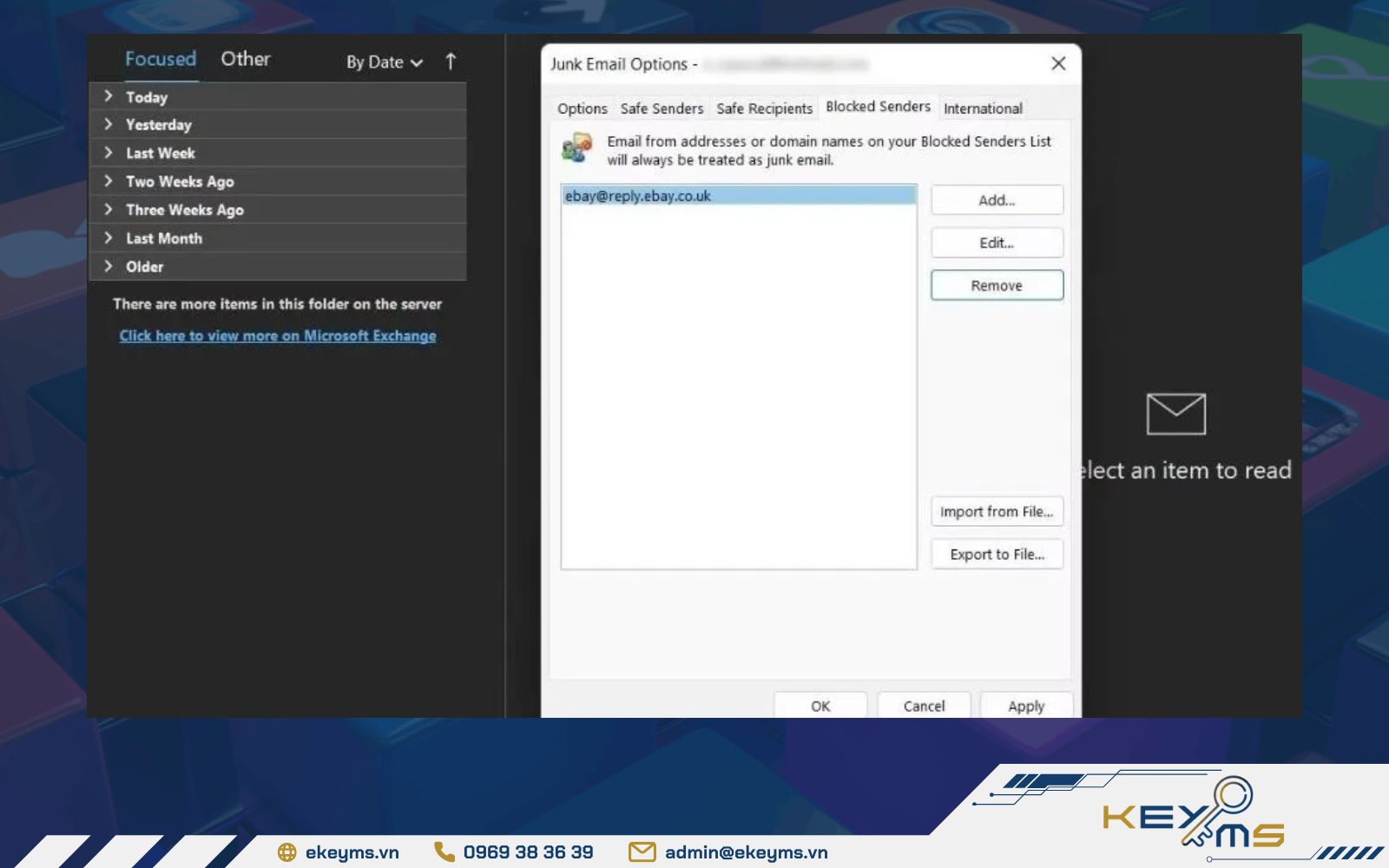This screenshot has width=1389, height=868.
Task: Open the By Date sort dropdown
Action: [x=384, y=62]
